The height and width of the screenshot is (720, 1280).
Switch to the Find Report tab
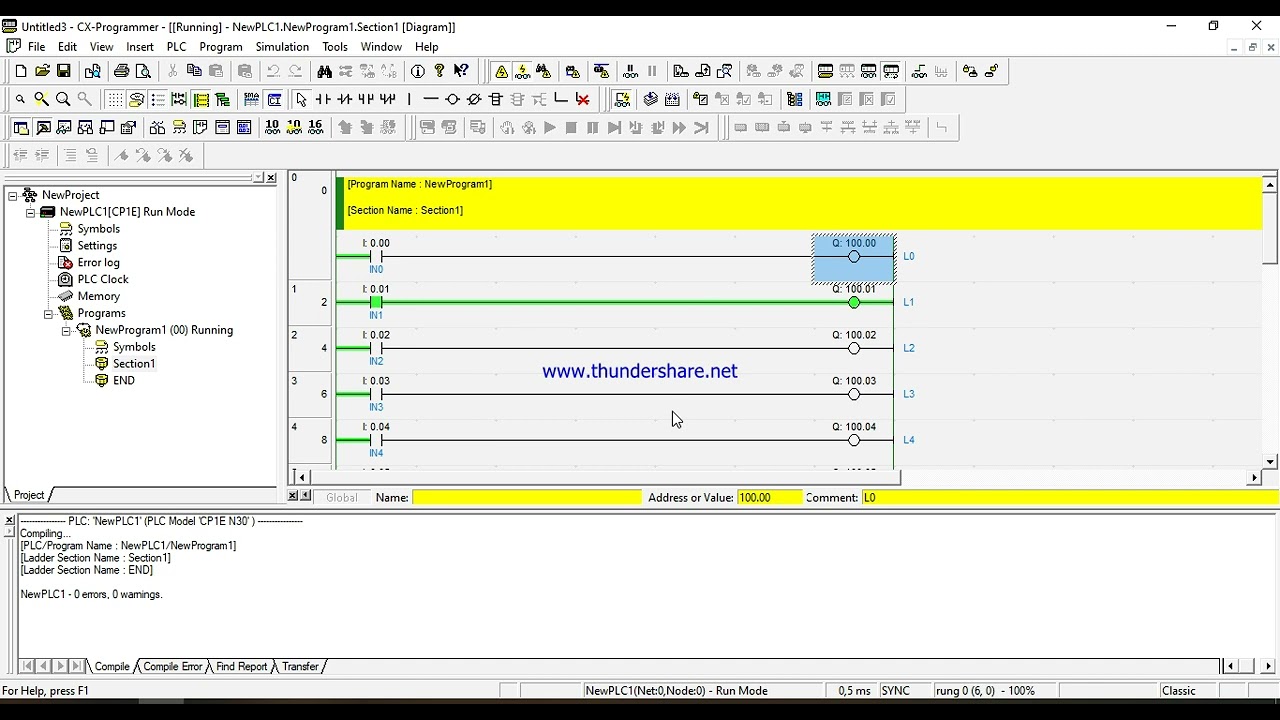click(241, 667)
